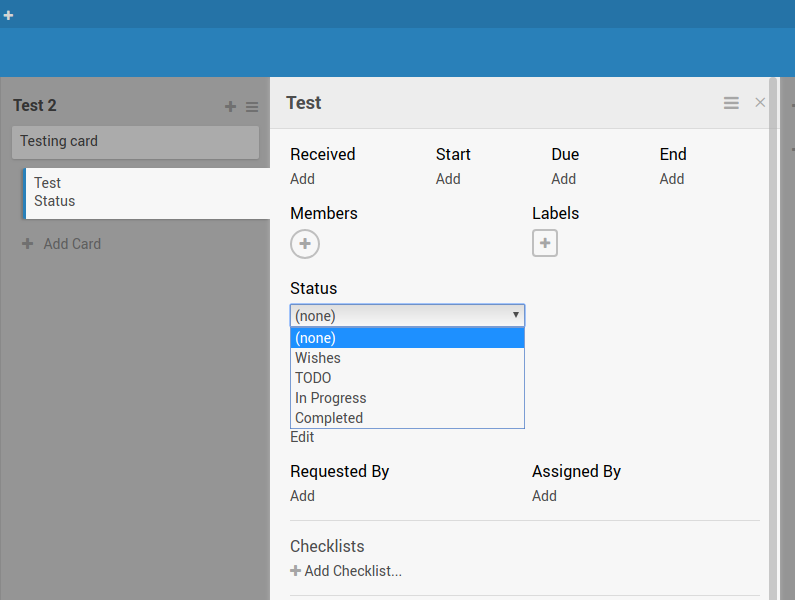795x600 pixels.
Task: Add a Due date
Action: click(x=564, y=179)
